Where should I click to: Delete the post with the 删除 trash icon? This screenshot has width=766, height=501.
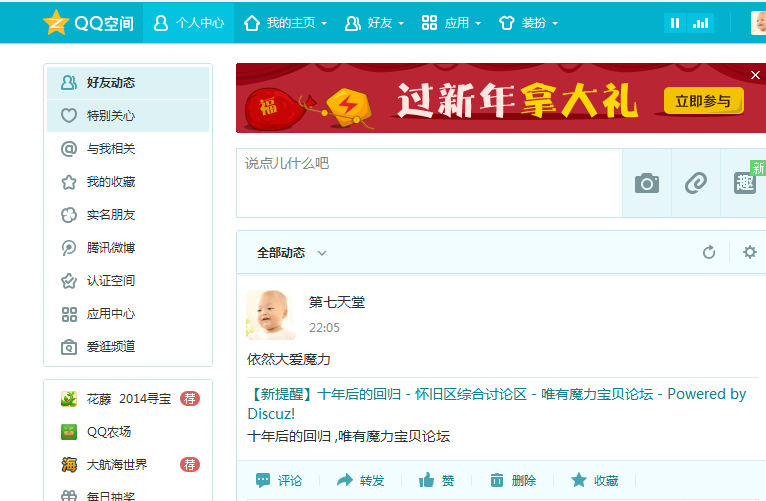497,480
